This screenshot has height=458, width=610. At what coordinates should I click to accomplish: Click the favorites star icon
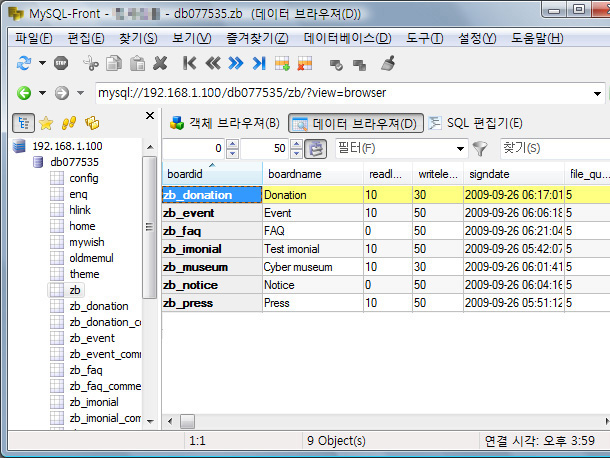coord(46,123)
